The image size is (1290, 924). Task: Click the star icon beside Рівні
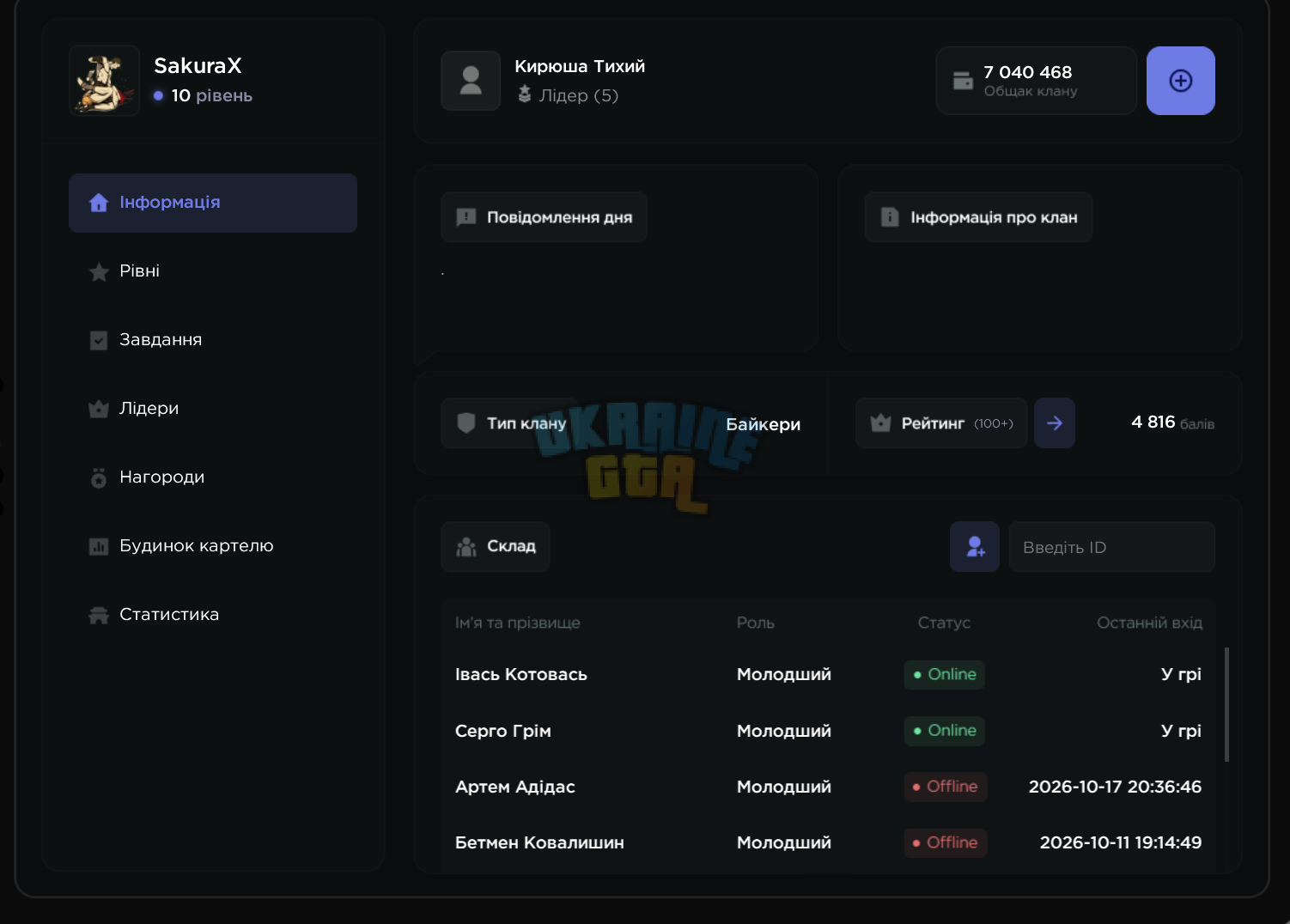tap(99, 271)
